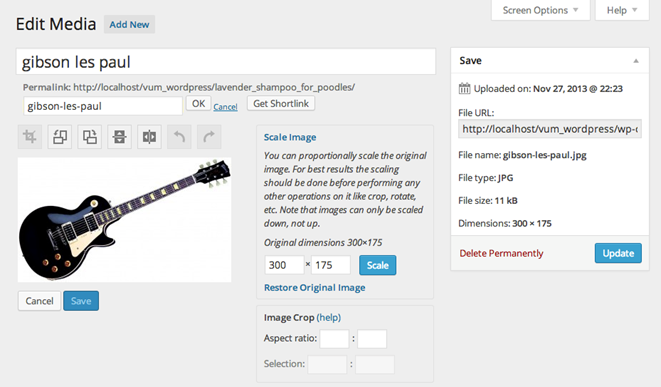Viewport: 661px width, 387px height.
Task: Click the guitar image preview
Action: tap(124, 220)
